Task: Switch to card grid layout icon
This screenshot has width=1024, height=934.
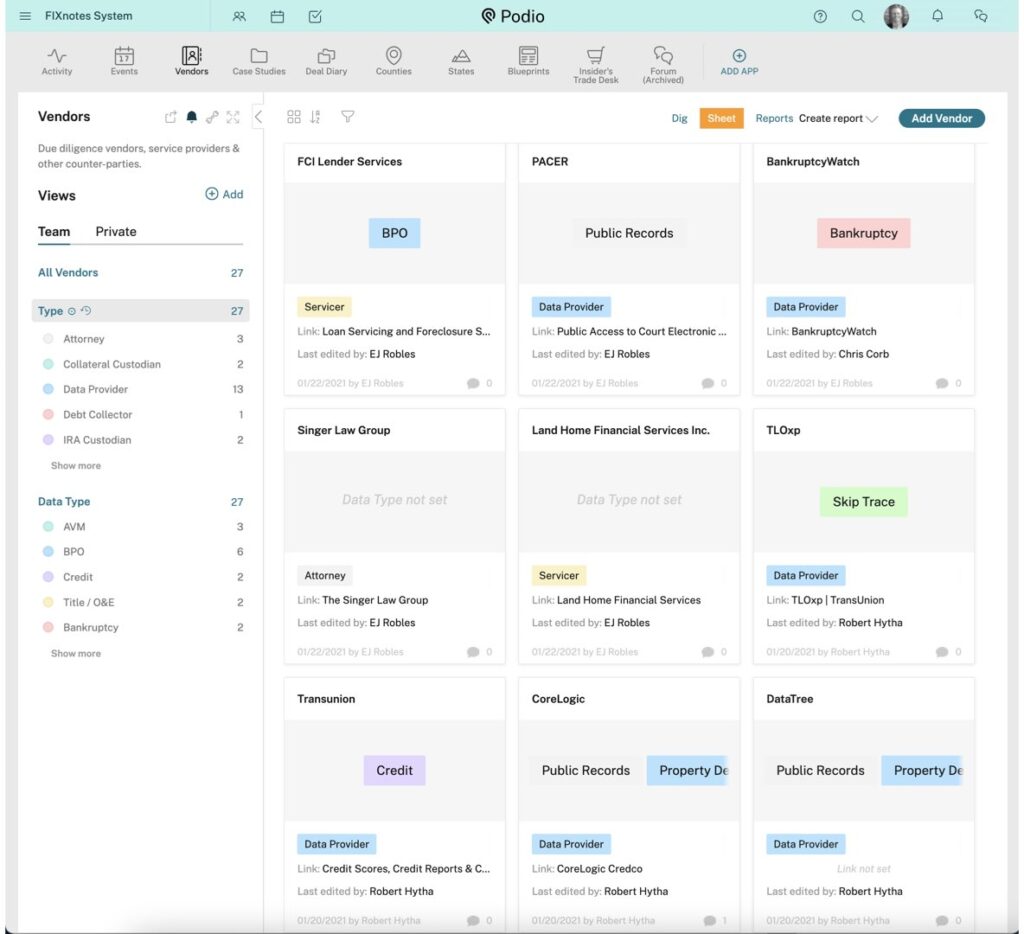Action: point(294,117)
